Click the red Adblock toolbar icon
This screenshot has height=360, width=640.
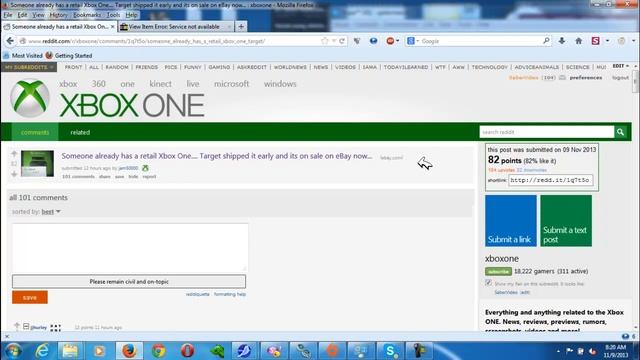[x=390, y=41]
